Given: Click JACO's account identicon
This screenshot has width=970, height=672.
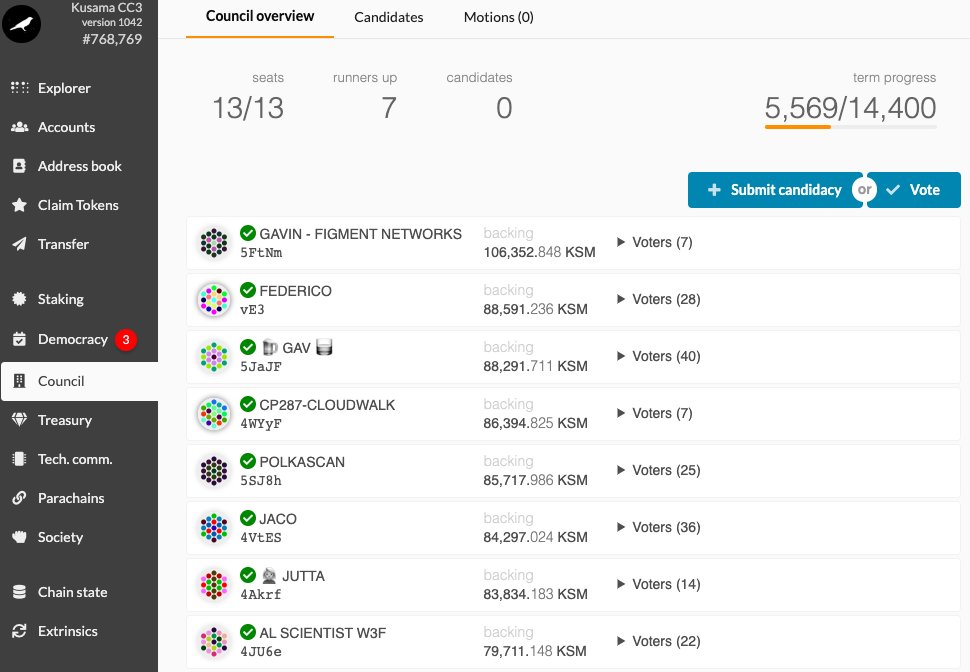Looking at the screenshot, I should pyautogui.click(x=214, y=527).
